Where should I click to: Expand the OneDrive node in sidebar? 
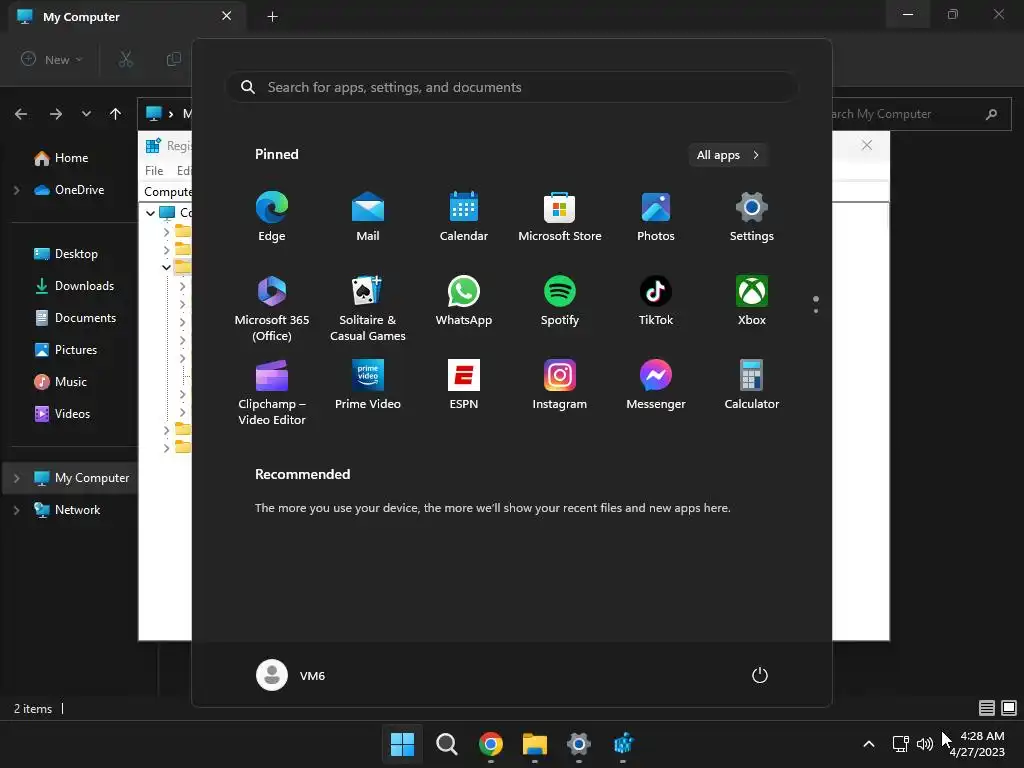click(17, 190)
